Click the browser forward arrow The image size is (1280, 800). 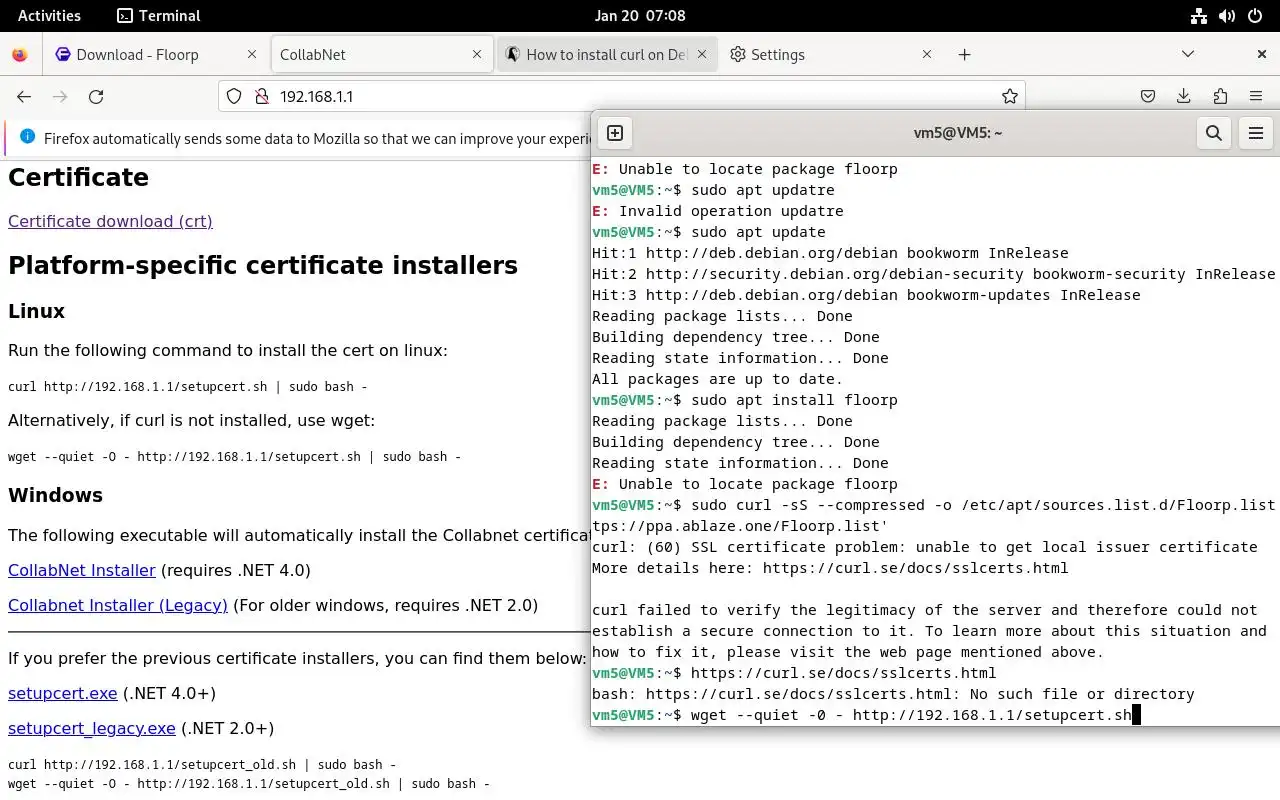(60, 96)
